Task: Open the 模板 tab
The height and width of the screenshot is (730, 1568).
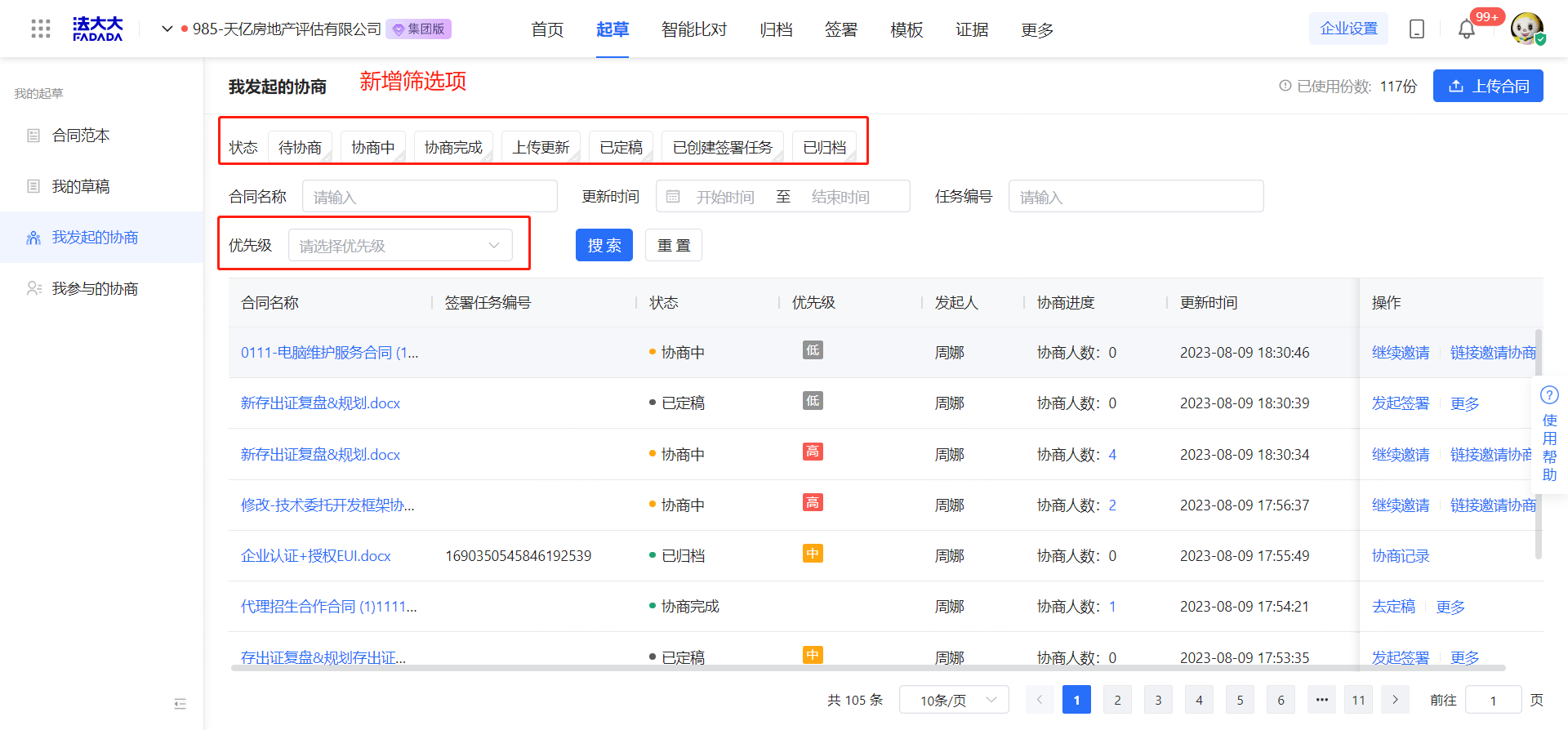Action: [x=906, y=29]
